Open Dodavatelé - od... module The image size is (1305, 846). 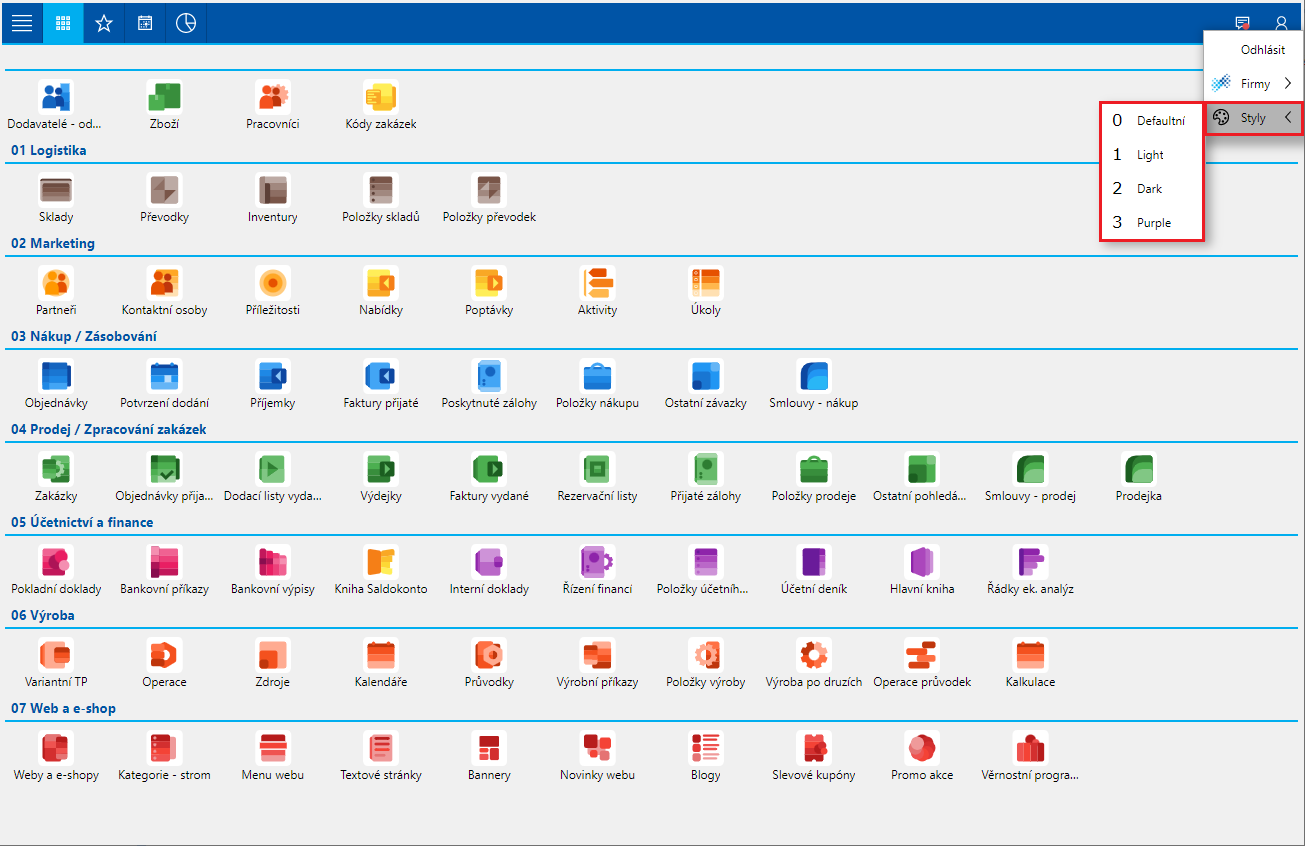pyautogui.click(x=55, y=105)
